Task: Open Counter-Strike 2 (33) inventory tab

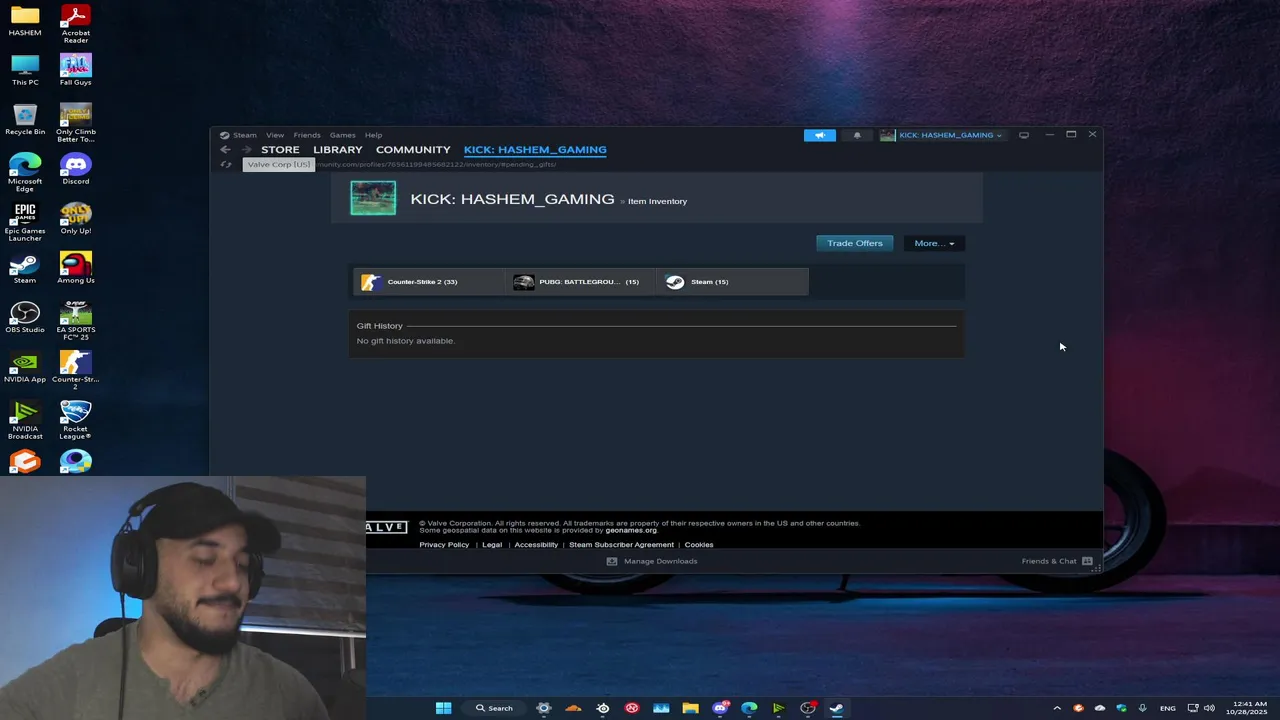Action: coord(431,282)
